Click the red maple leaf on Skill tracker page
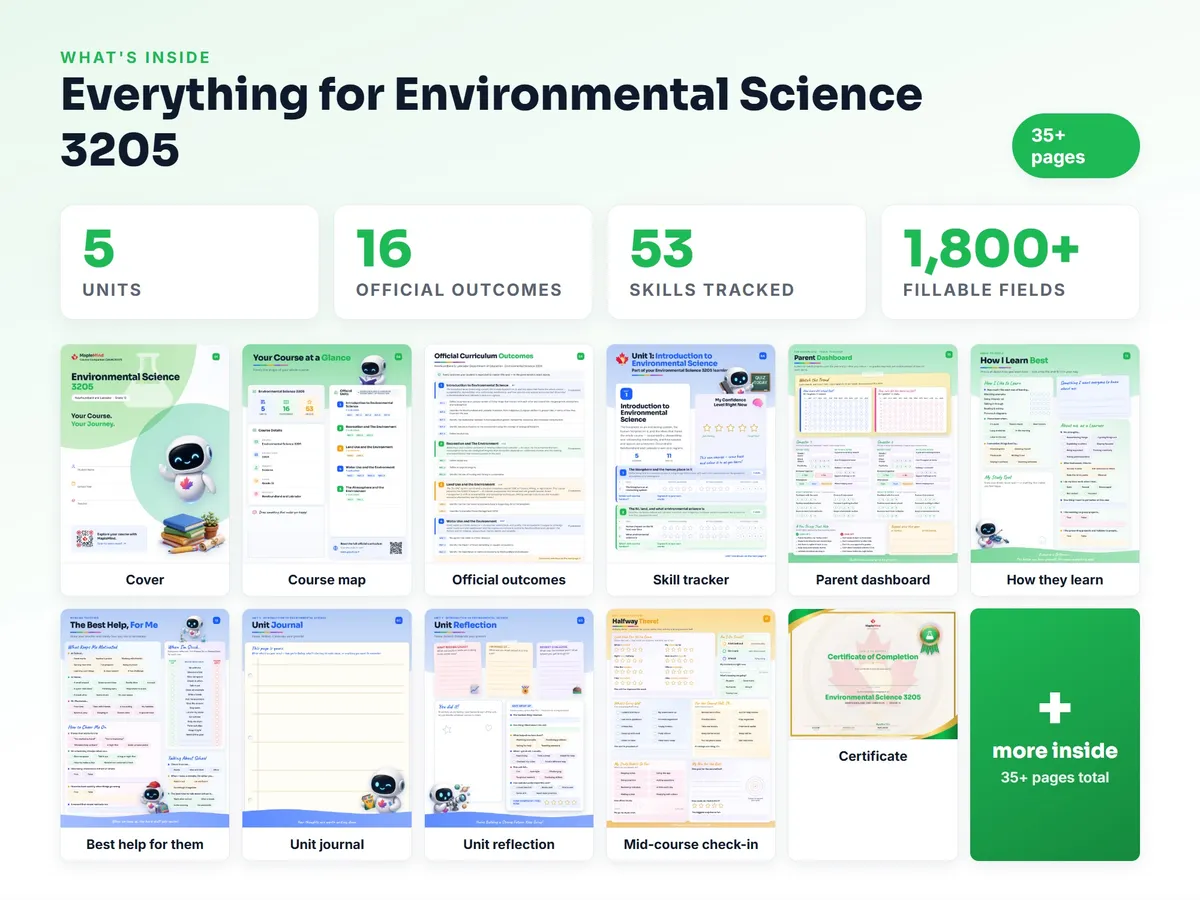 [621, 358]
